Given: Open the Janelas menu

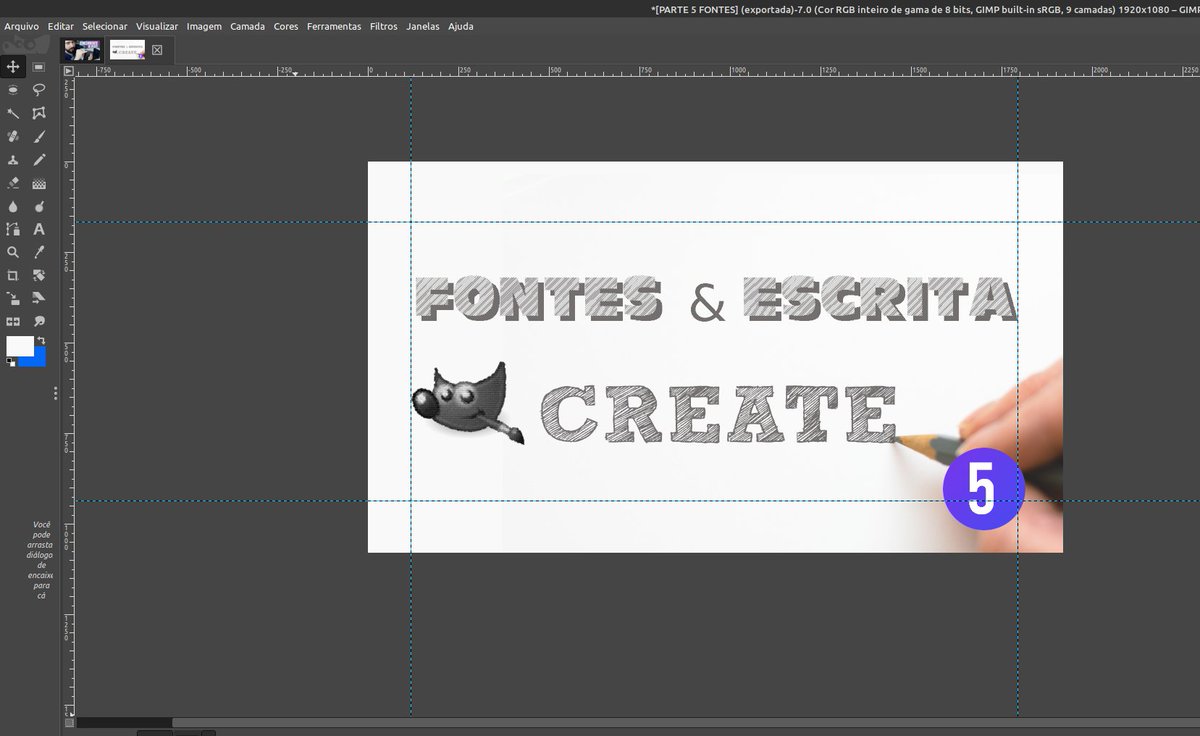Looking at the screenshot, I should (x=422, y=26).
